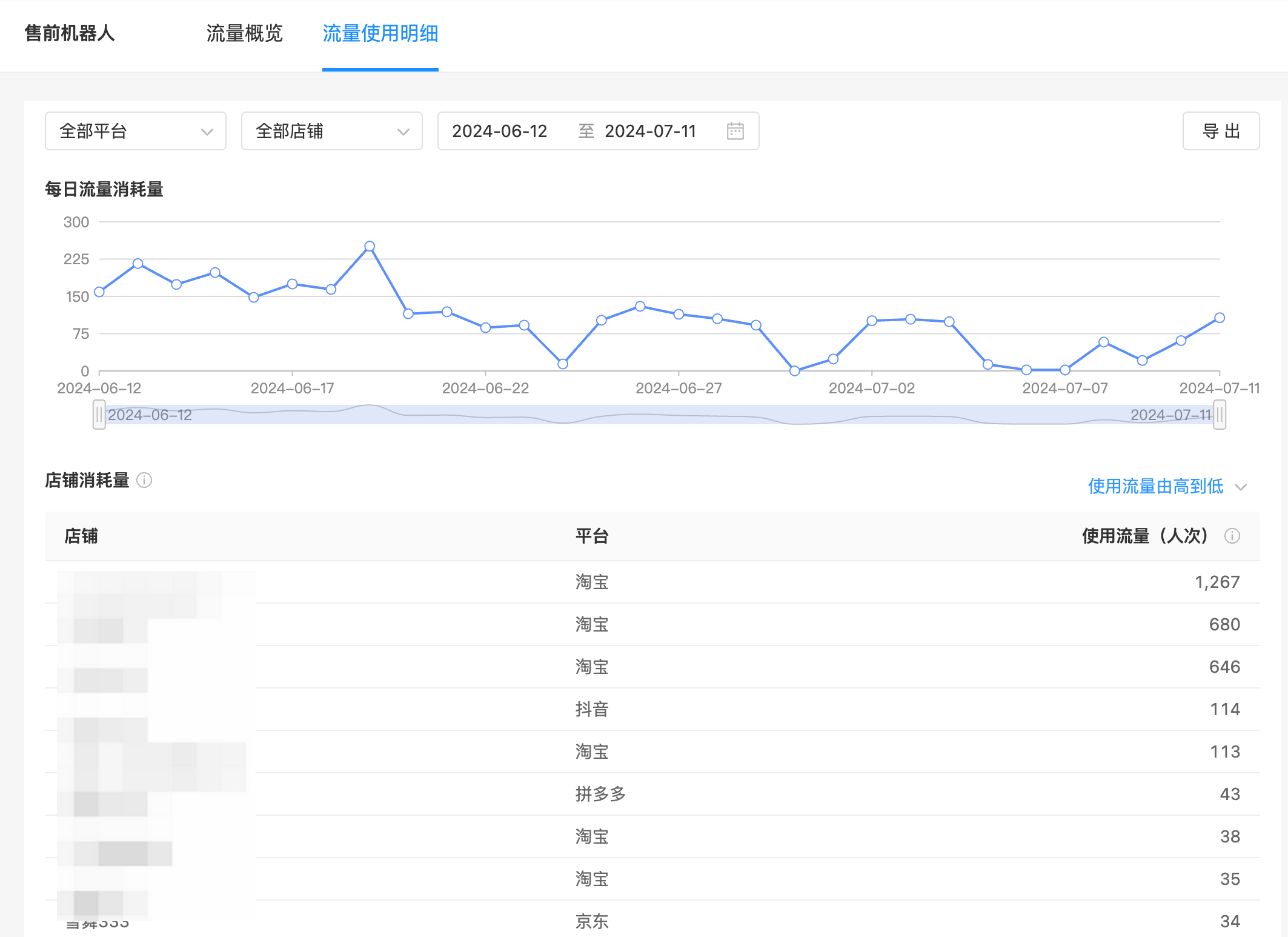Viewport: 1288px width, 937px height.
Task: Click the last chart point on 2024-07-11
Action: 1220,318
